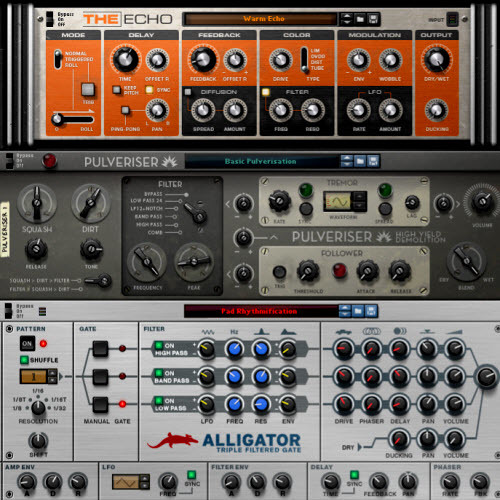This screenshot has width=500, height=500.
Task: Toggle the Filter section in The Echo
Action: pyautogui.click(x=266, y=92)
